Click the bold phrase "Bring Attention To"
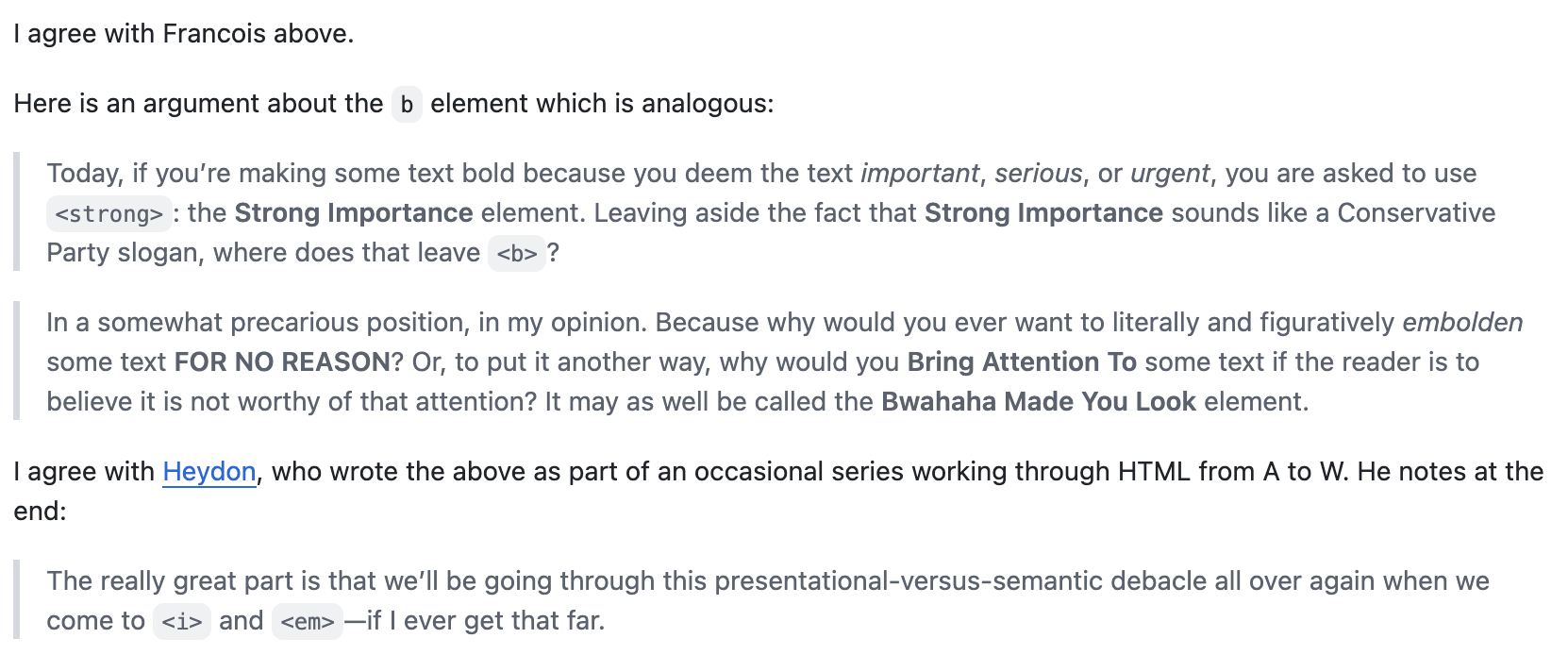Image resolution: width=1568 pixels, height=672 pixels. [1021, 362]
